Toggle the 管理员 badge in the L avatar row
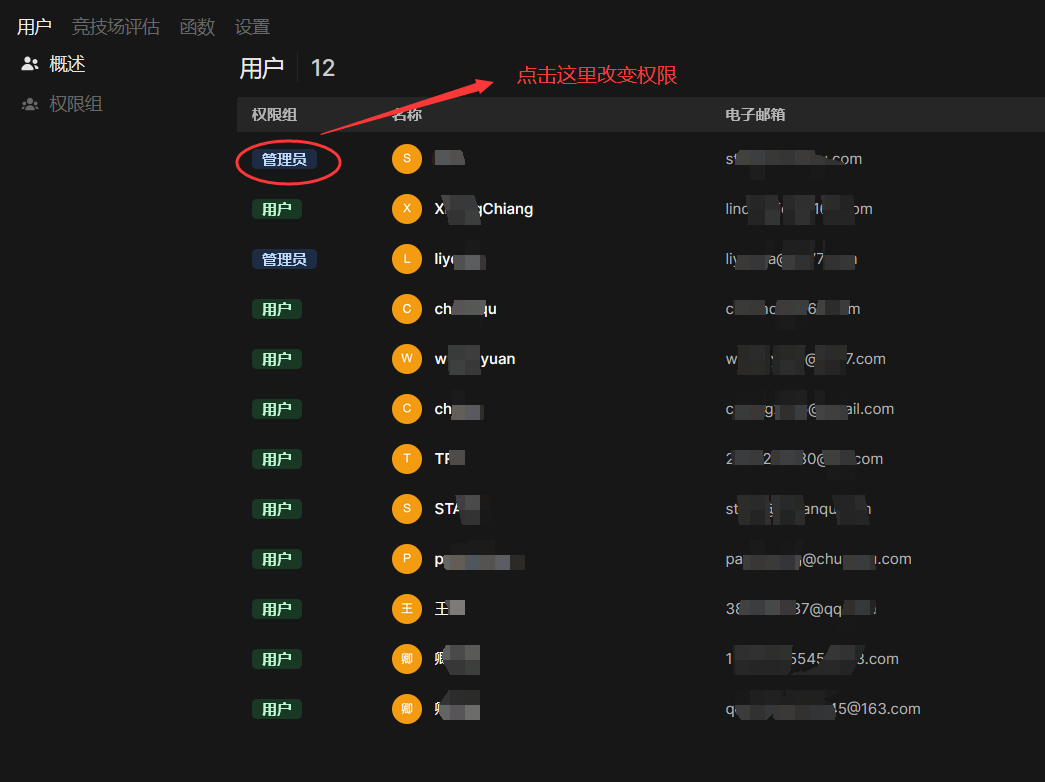This screenshot has width=1045, height=782. [284, 259]
